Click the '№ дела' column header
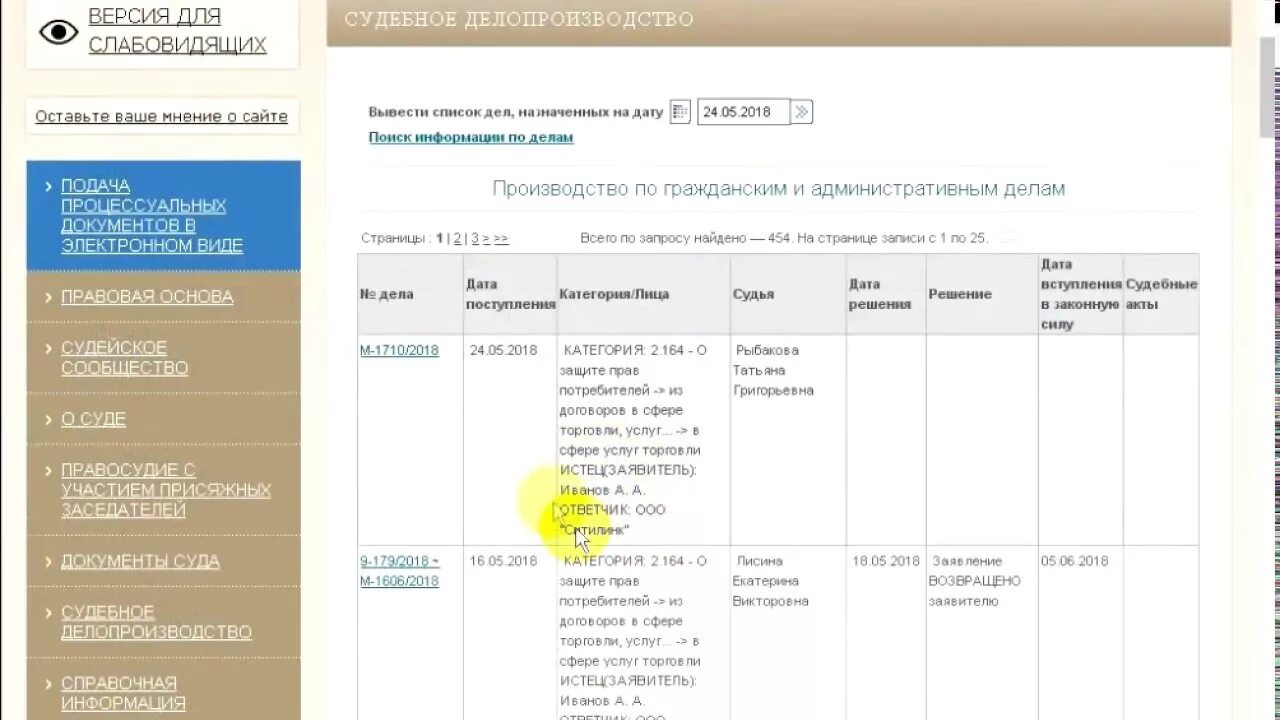This screenshot has height=720, width=1280. click(410, 294)
